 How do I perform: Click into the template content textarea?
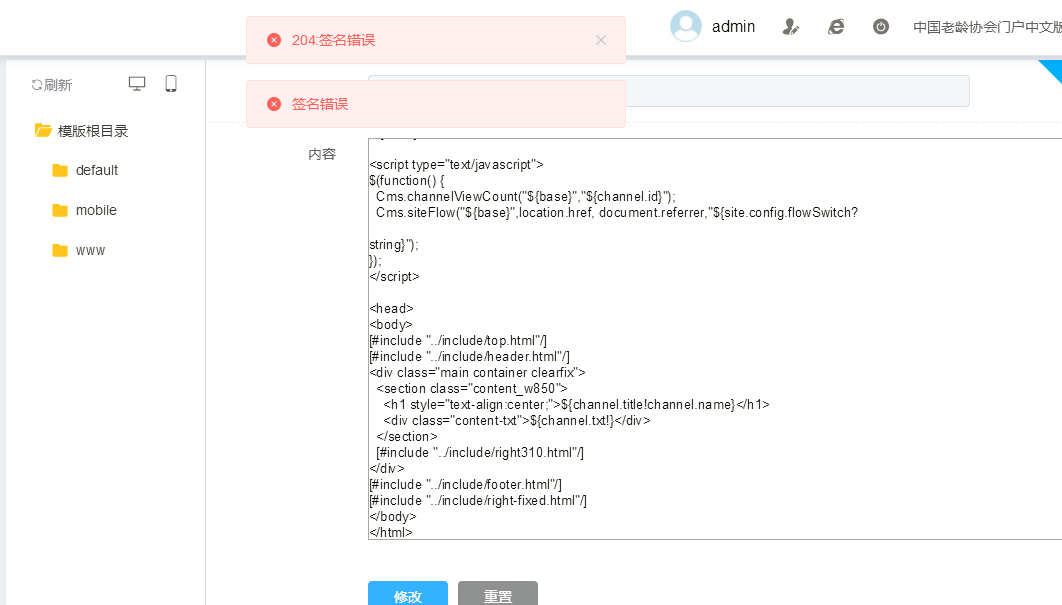coord(715,339)
